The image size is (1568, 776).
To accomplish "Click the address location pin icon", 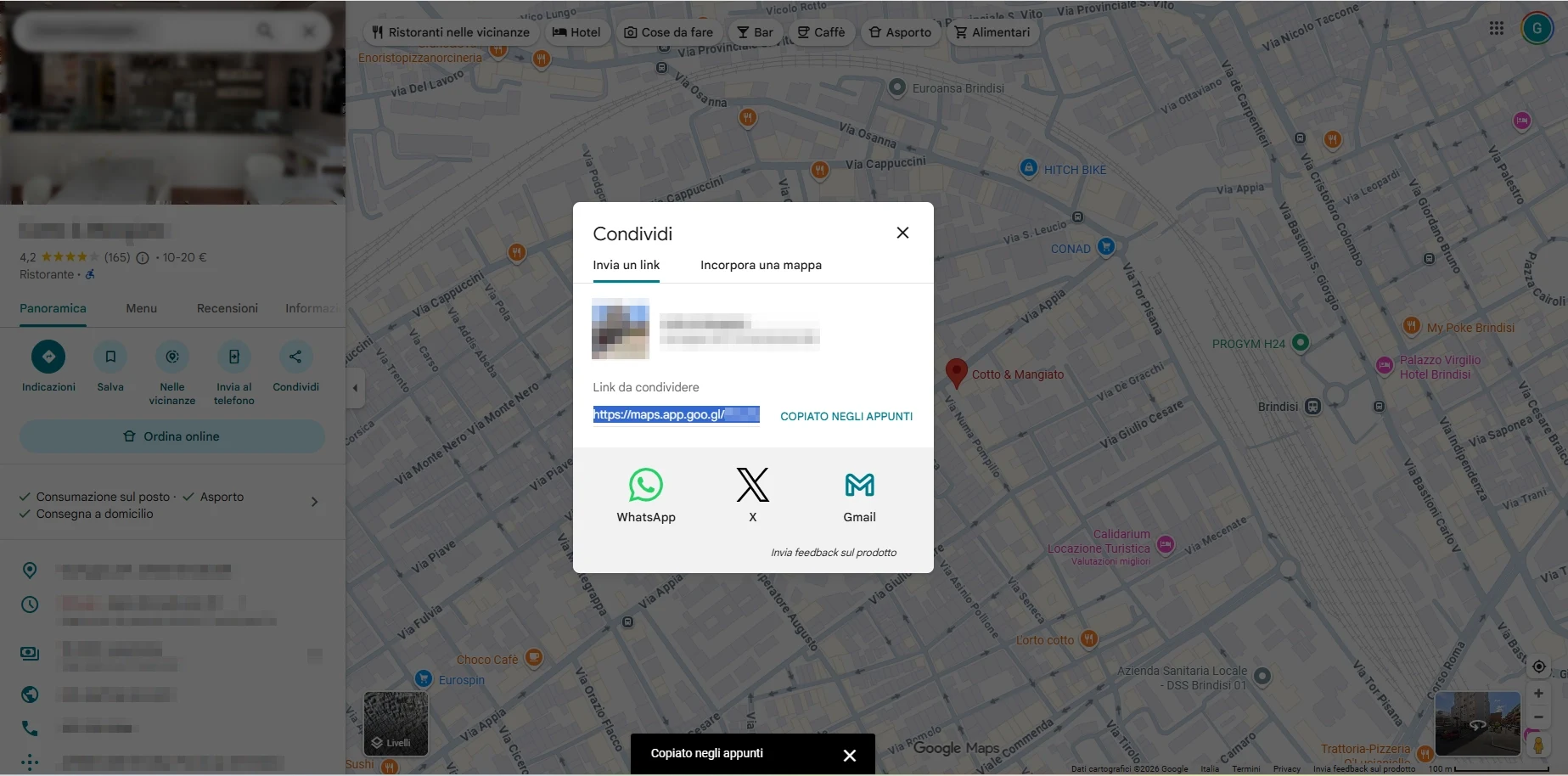I will point(30,570).
